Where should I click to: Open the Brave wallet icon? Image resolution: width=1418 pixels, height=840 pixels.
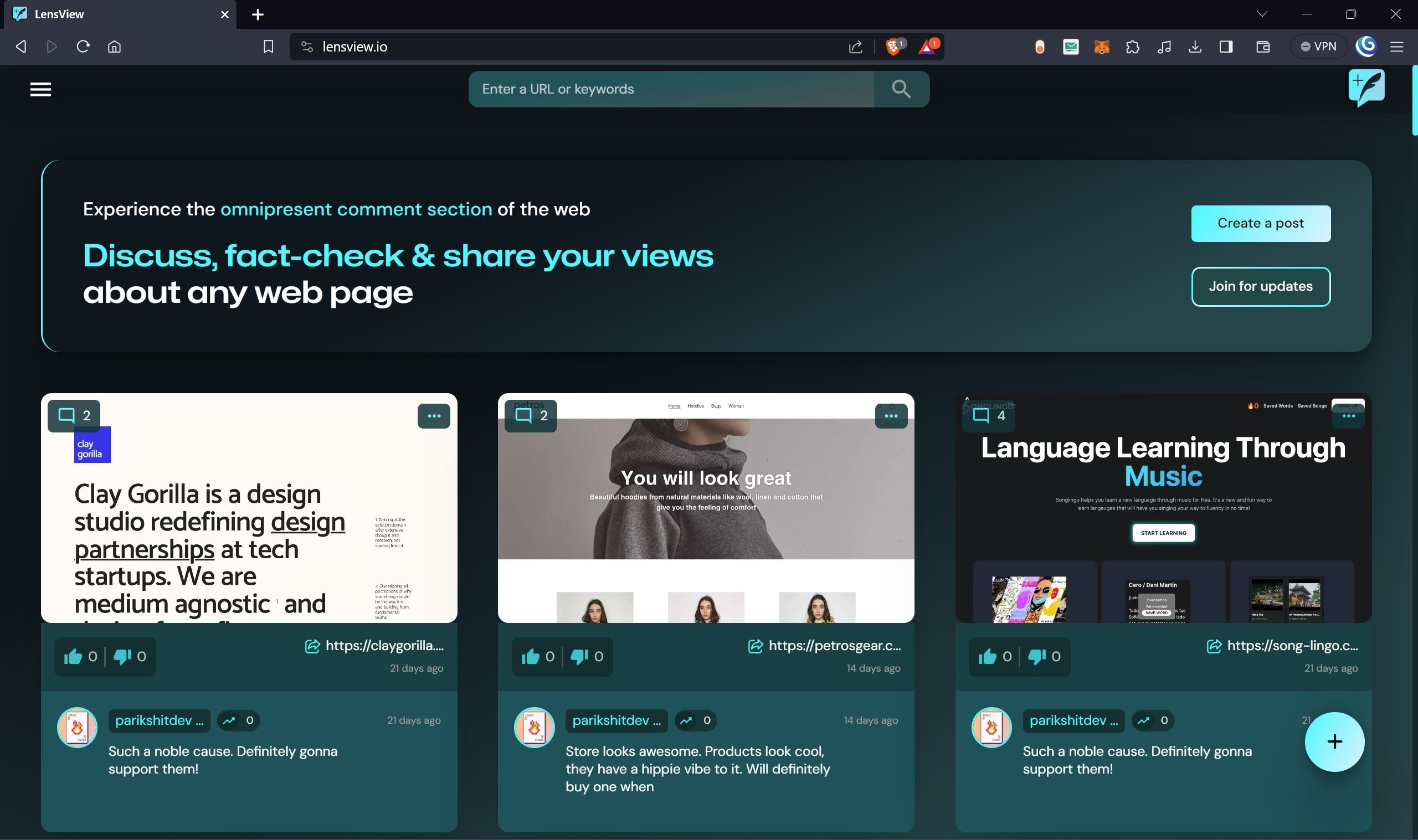coord(1263,47)
